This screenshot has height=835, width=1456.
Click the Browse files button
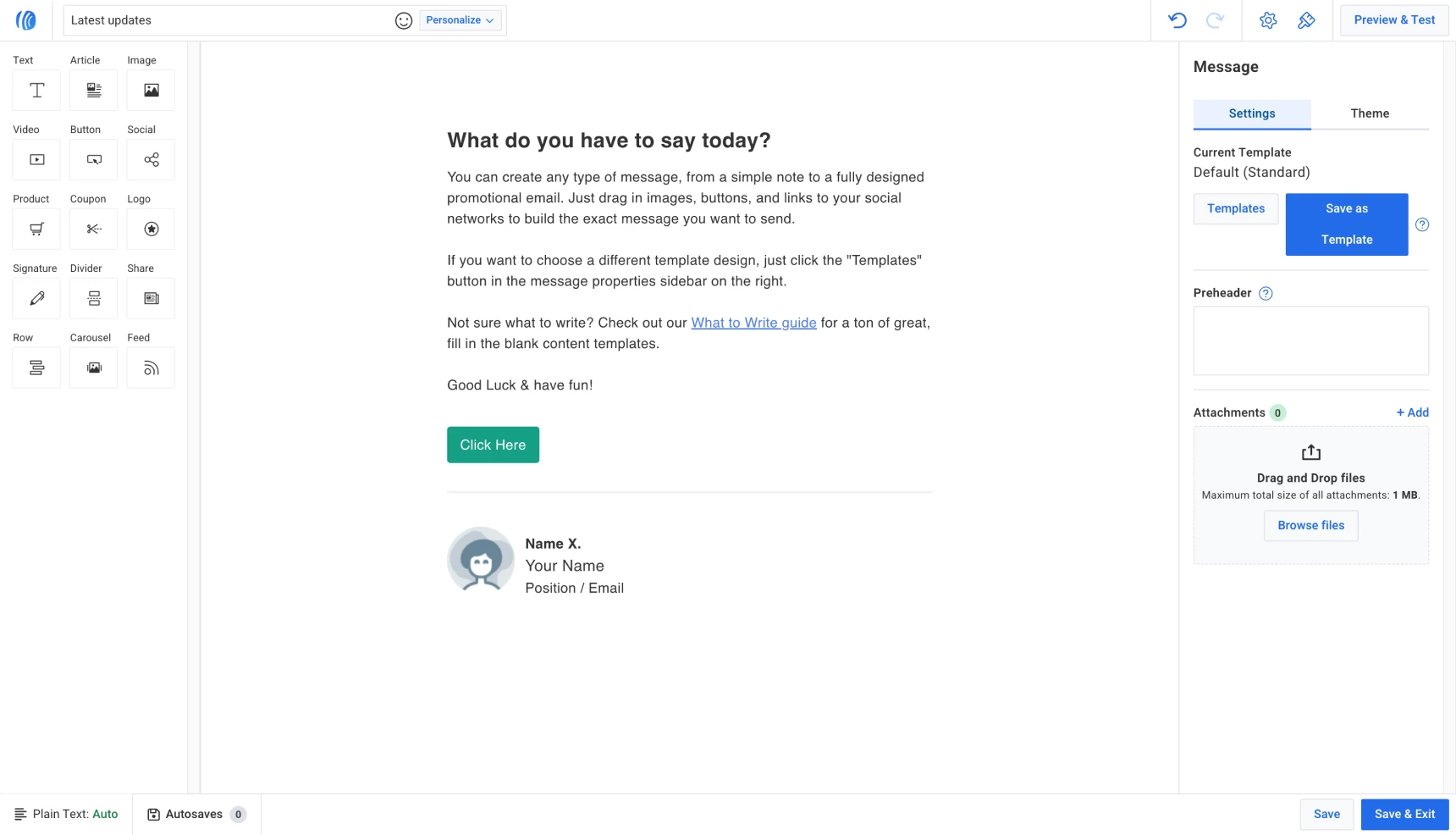(1310, 525)
